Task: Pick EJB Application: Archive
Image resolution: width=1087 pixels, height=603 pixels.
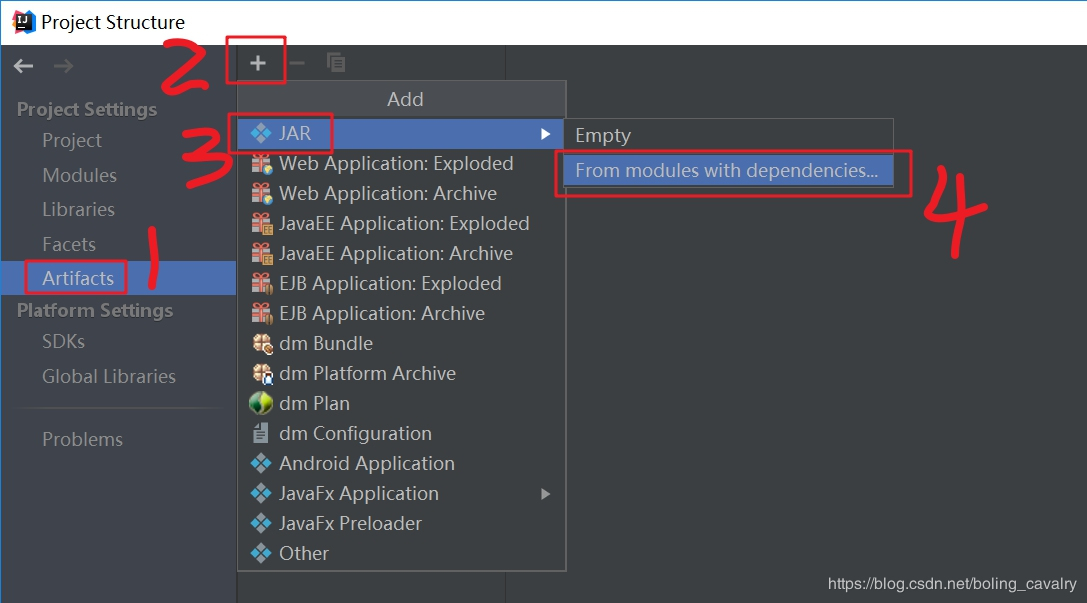Action: [x=401, y=313]
